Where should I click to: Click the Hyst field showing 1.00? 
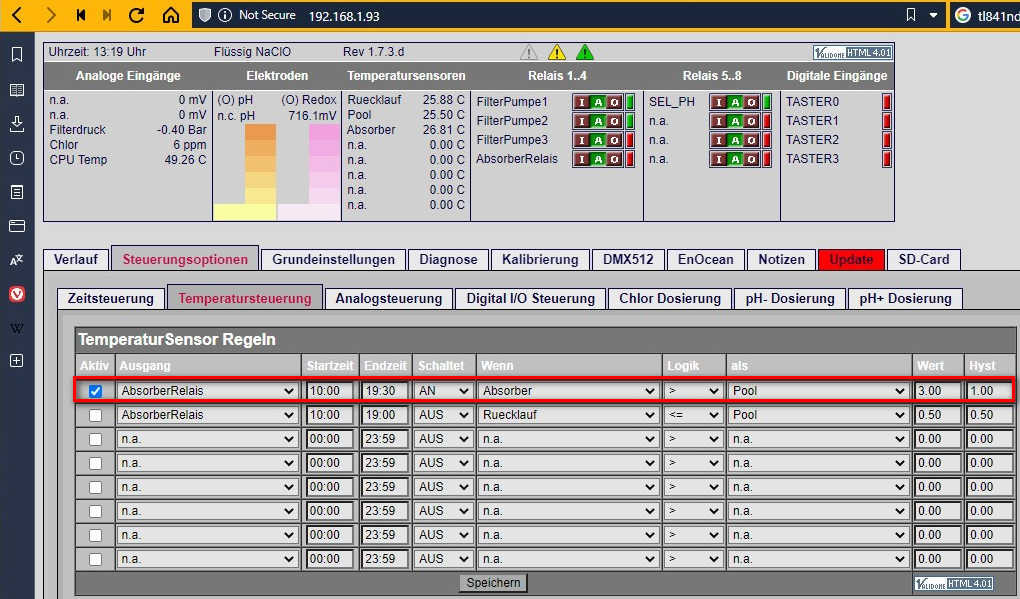tap(989, 391)
